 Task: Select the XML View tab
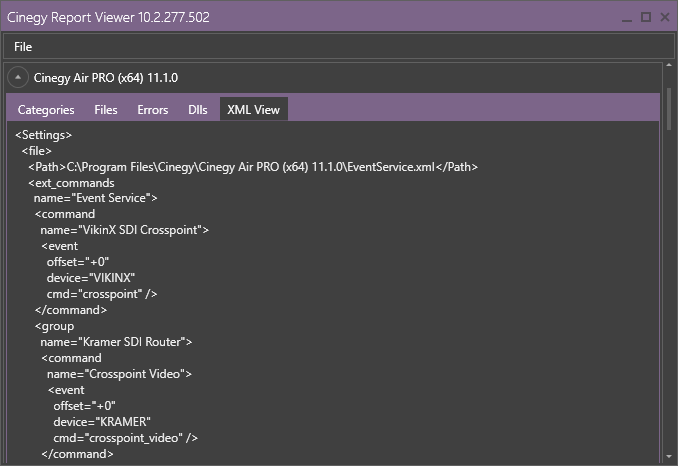[254, 110]
